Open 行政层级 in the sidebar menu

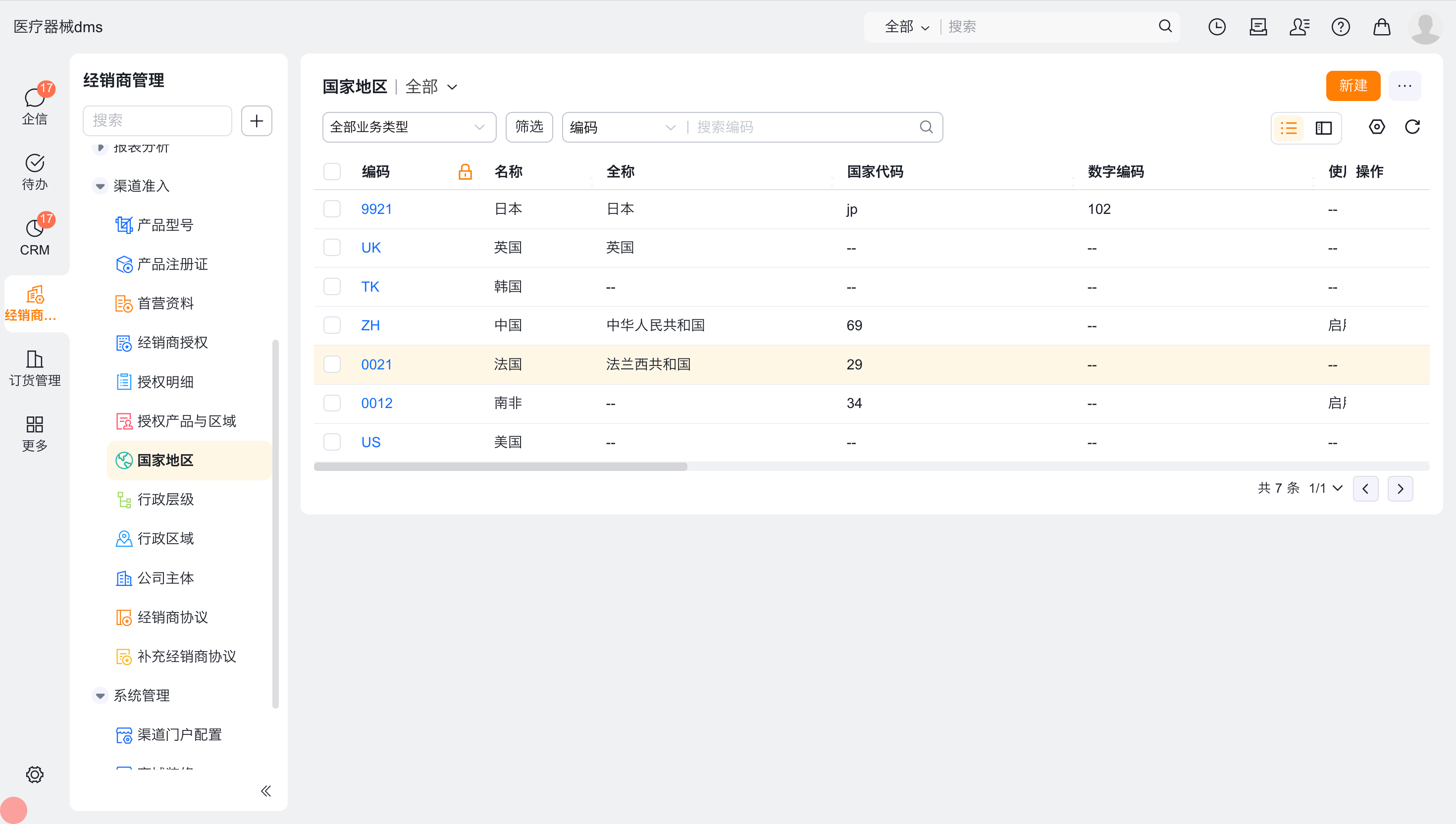coord(165,499)
